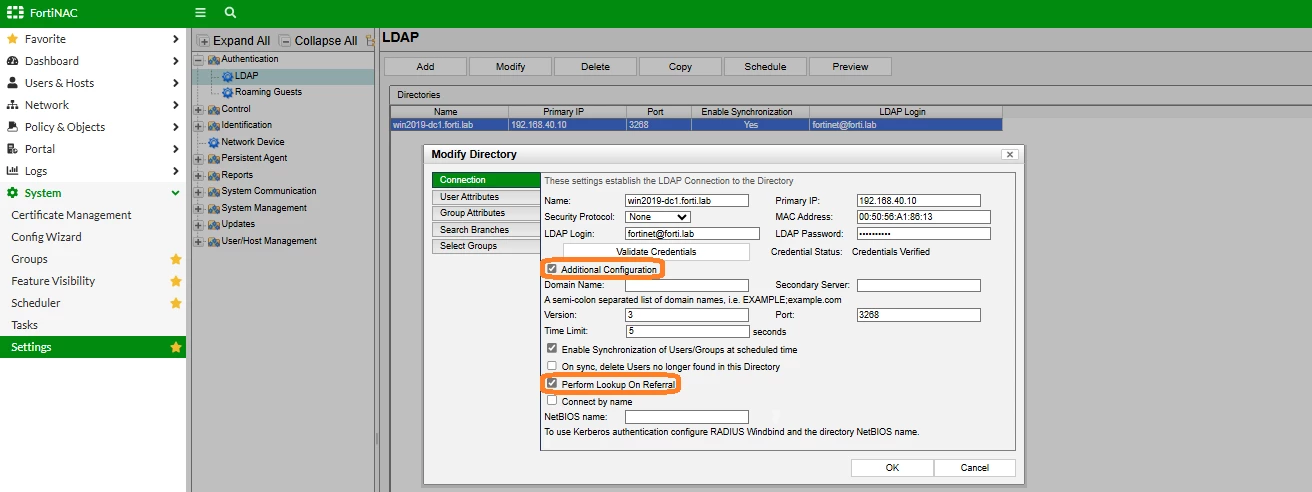Sort by the Primary IP column header

point(568,112)
